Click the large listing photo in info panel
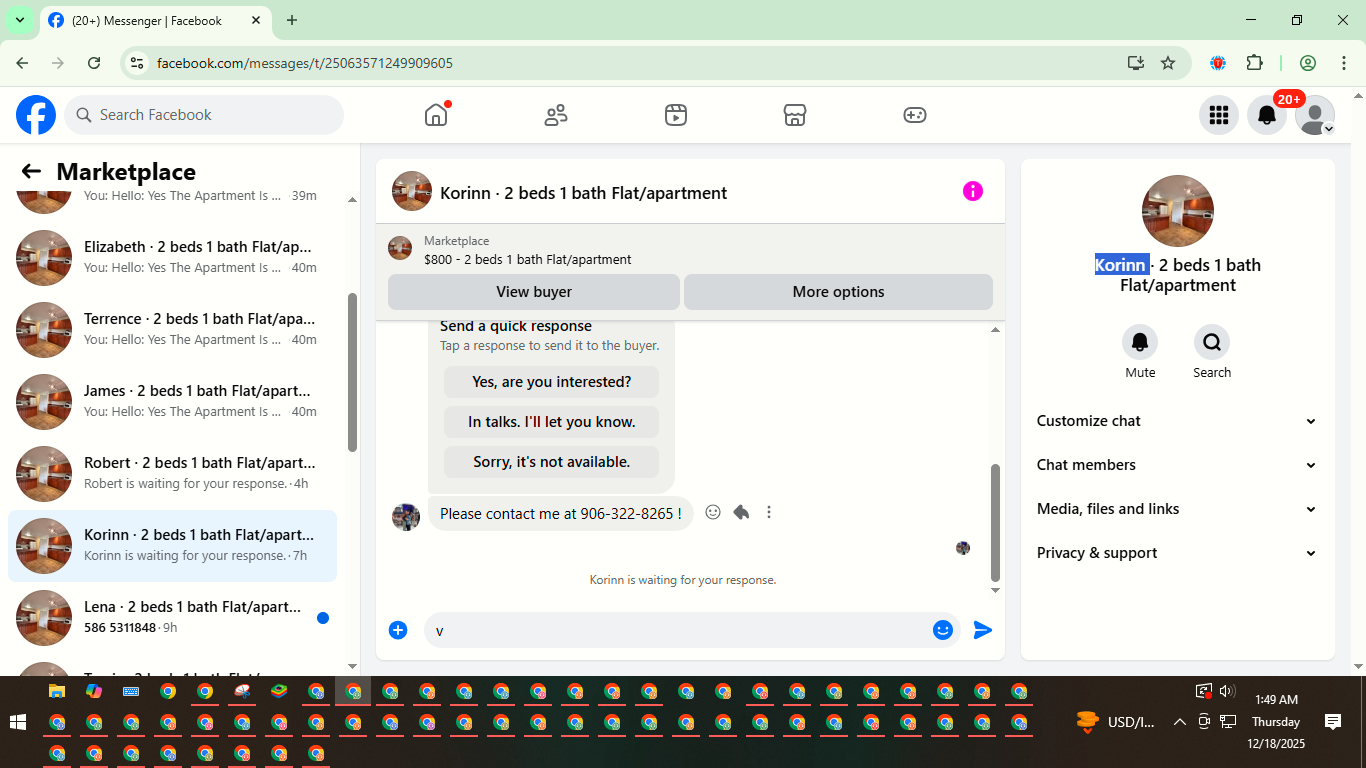 point(1178,211)
